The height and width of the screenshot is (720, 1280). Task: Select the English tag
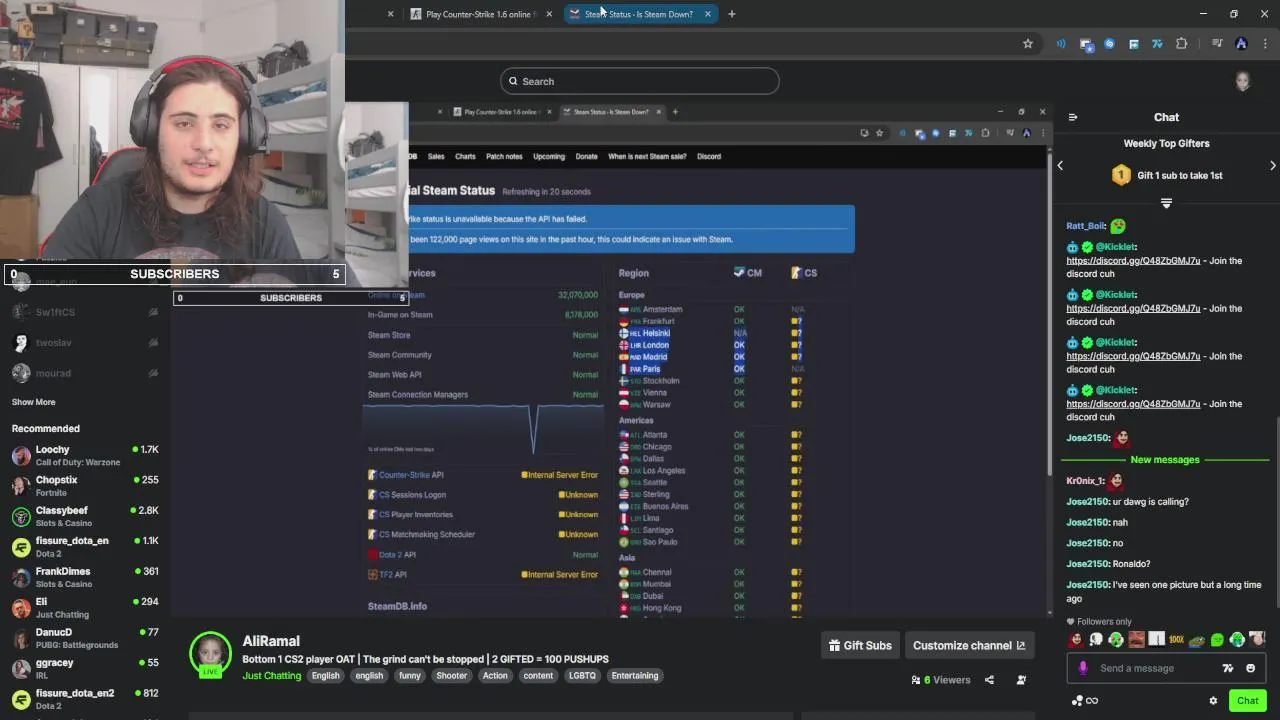coord(325,676)
